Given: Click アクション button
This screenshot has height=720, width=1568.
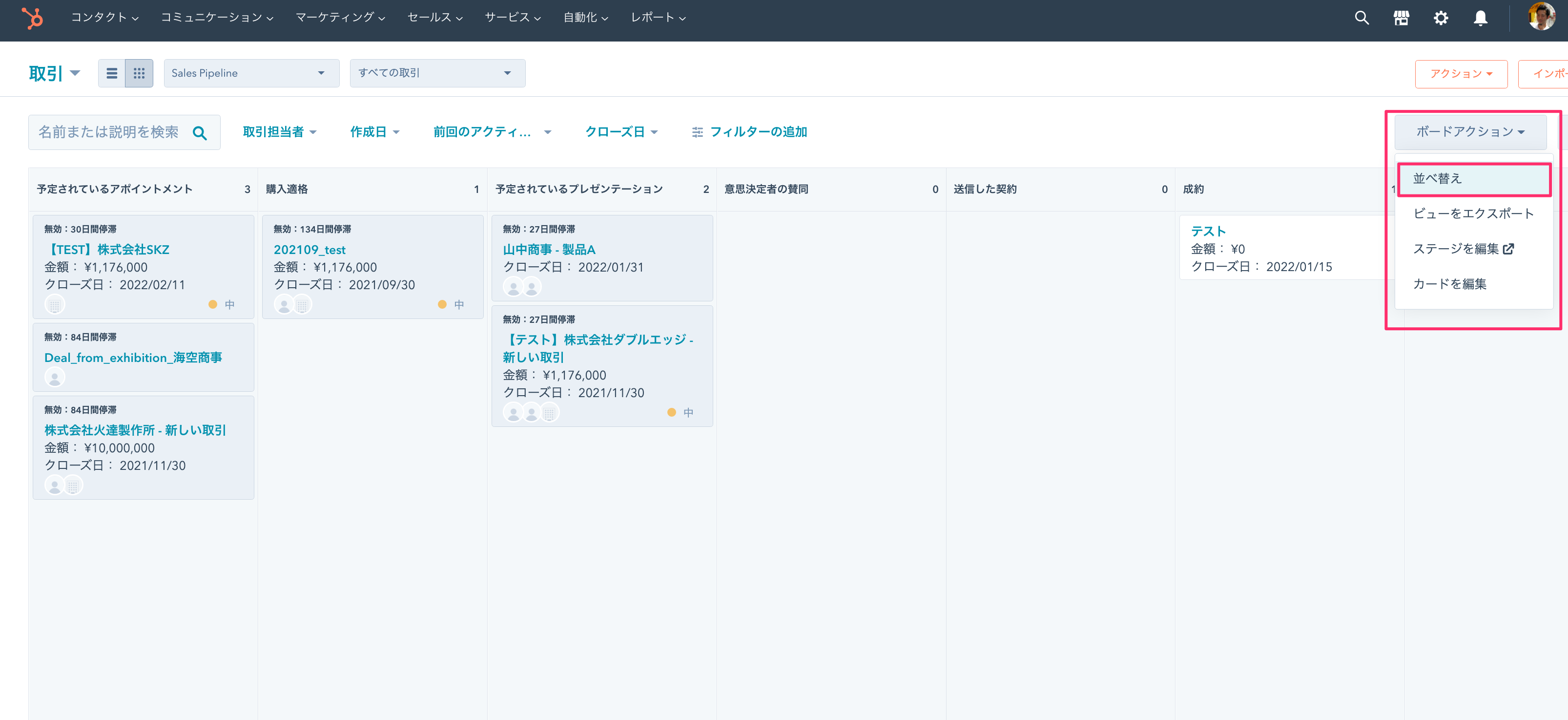Looking at the screenshot, I should pos(1461,74).
